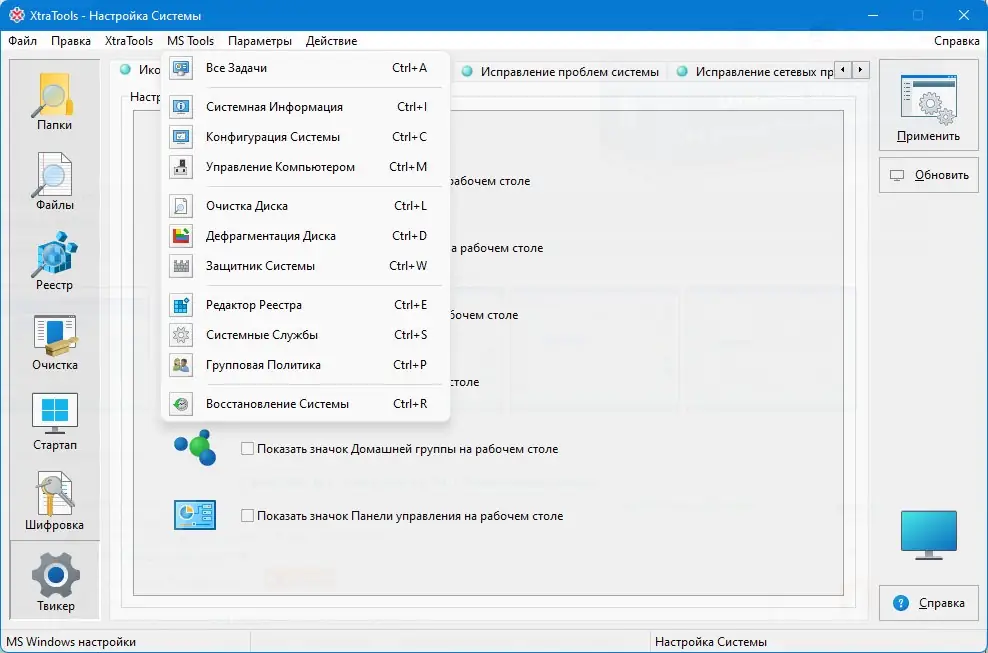Choose Системная Информация menu entry
This screenshot has height=653, width=988.
click(306, 107)
